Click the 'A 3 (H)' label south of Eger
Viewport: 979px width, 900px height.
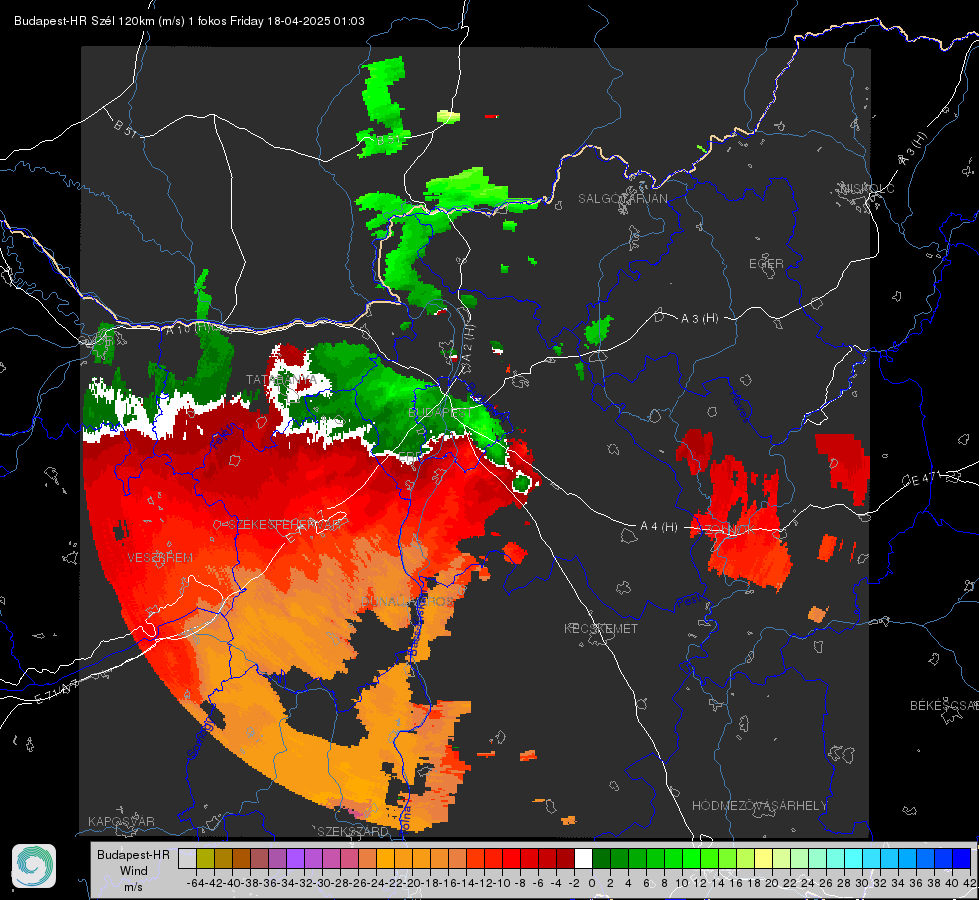pos(699,318)
